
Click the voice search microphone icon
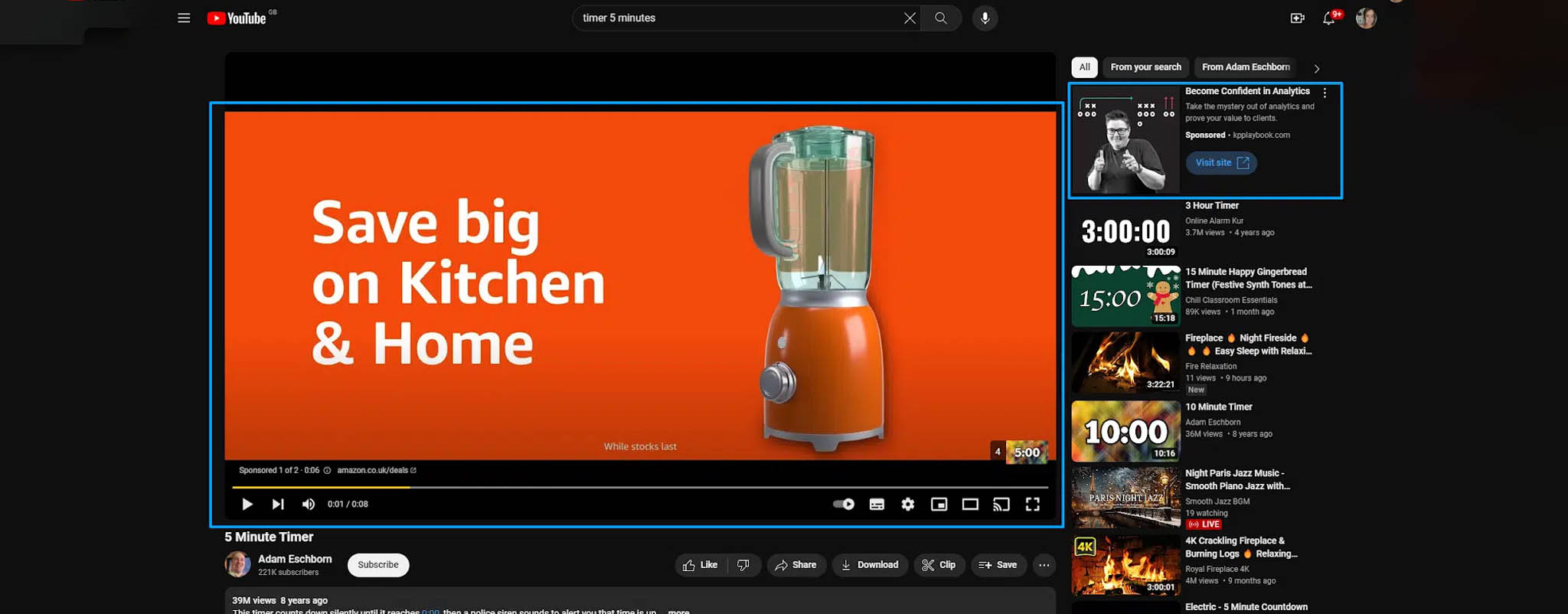985,18
